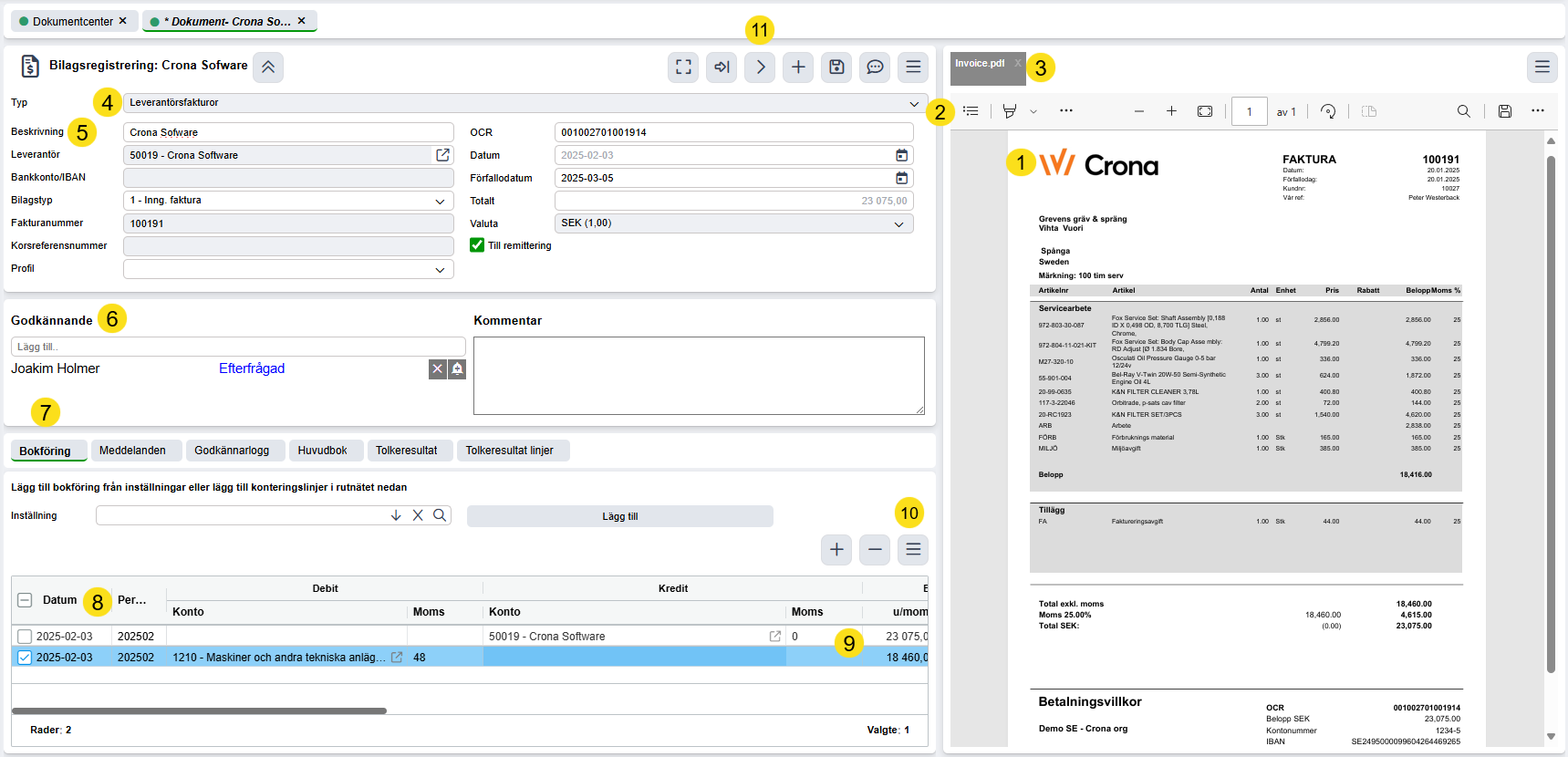Close the Dokument- Crona So... tab

tap(301, 21)
